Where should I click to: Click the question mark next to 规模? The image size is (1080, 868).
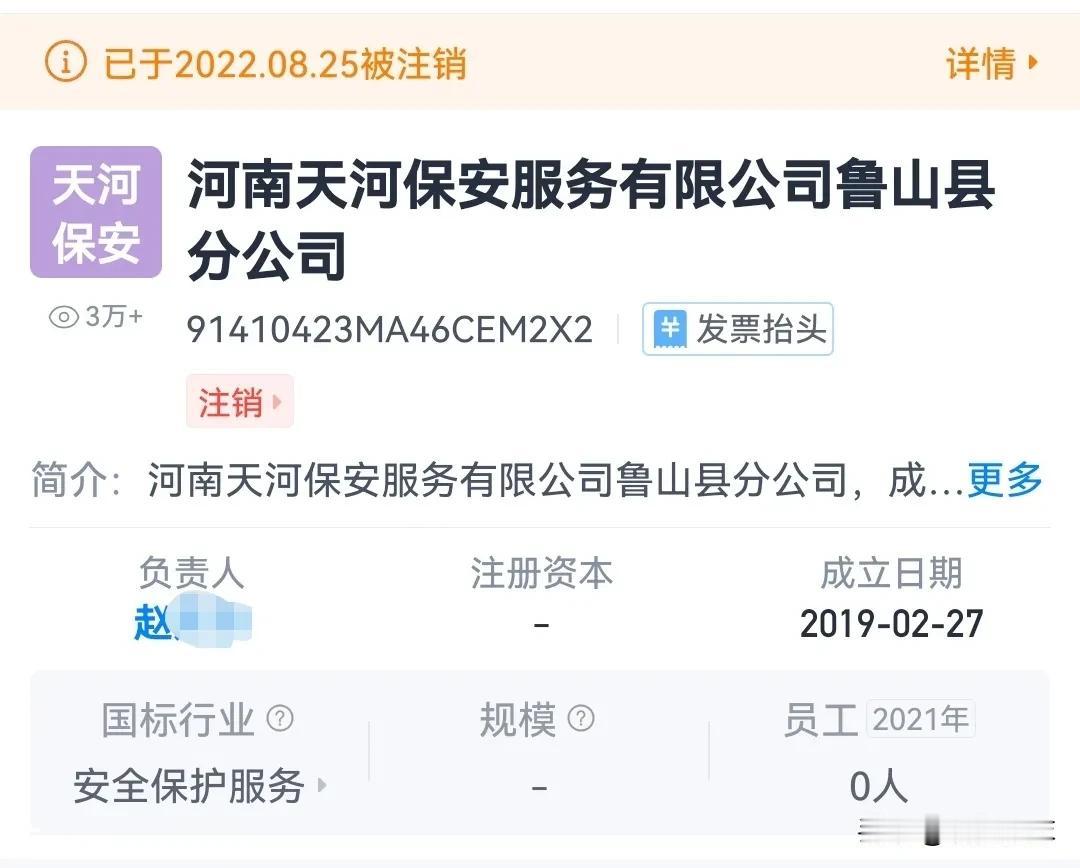tap(581, 719)
